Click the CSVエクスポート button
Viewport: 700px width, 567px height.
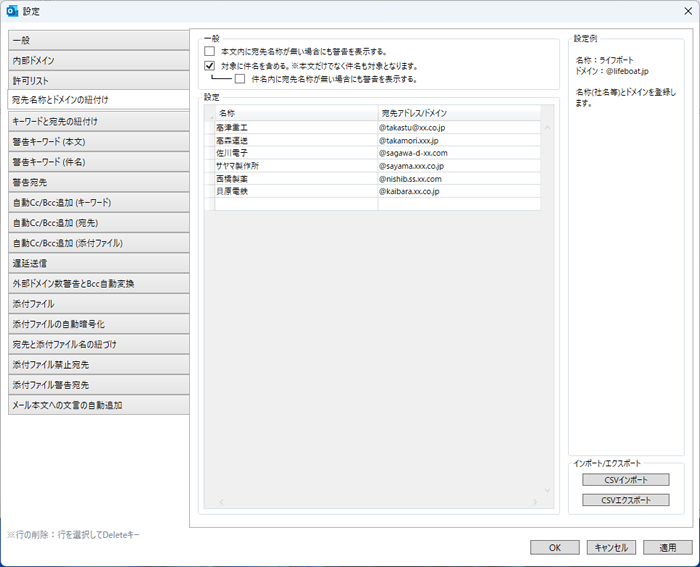625,500
